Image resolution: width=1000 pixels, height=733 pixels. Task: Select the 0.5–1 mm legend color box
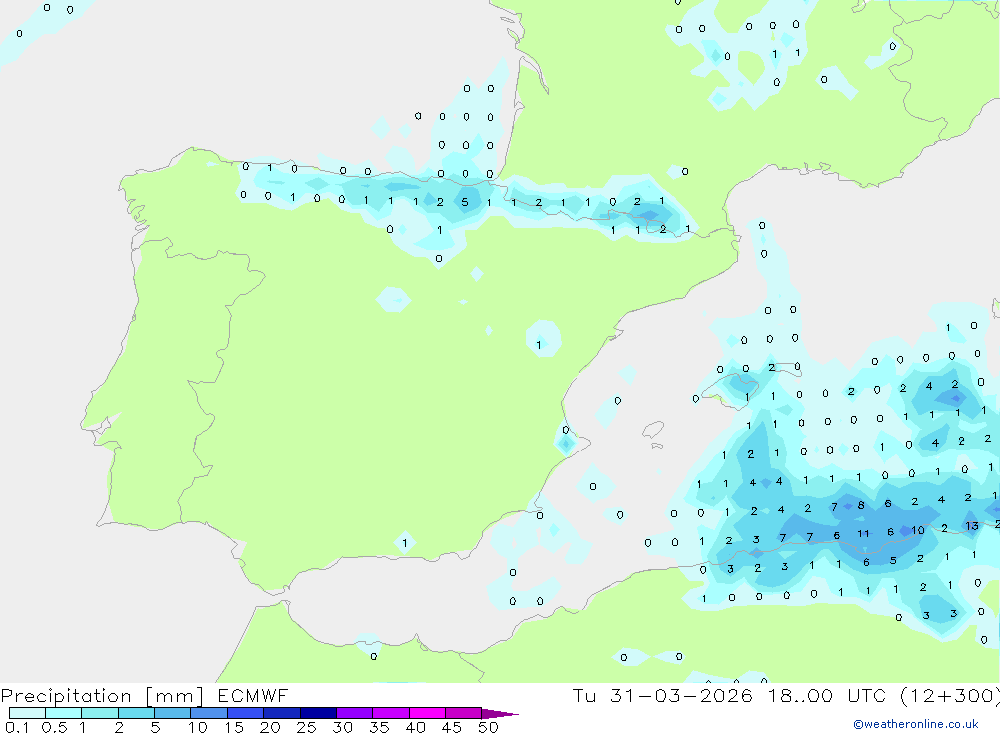pyautogui.click(x=63, y=713)
